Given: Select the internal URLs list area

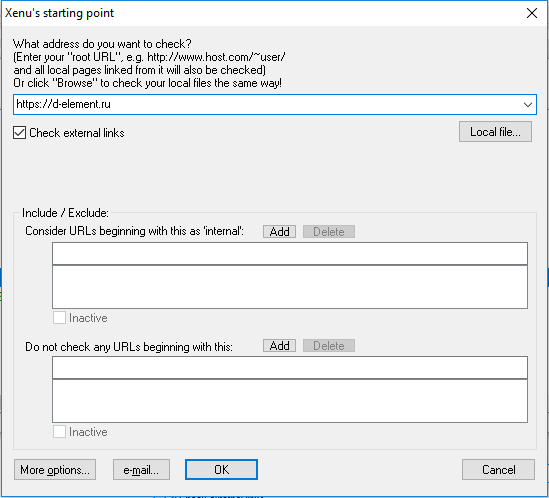Looking at the screenshot, I should (x=290, y=287).
